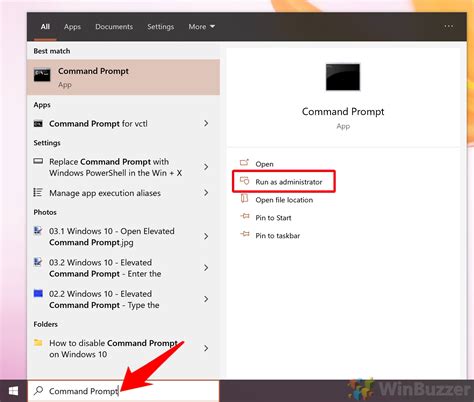This screenshot has width=474, height=402.
Task: Choose Pin to taskbar
Action: pos(278,236)
